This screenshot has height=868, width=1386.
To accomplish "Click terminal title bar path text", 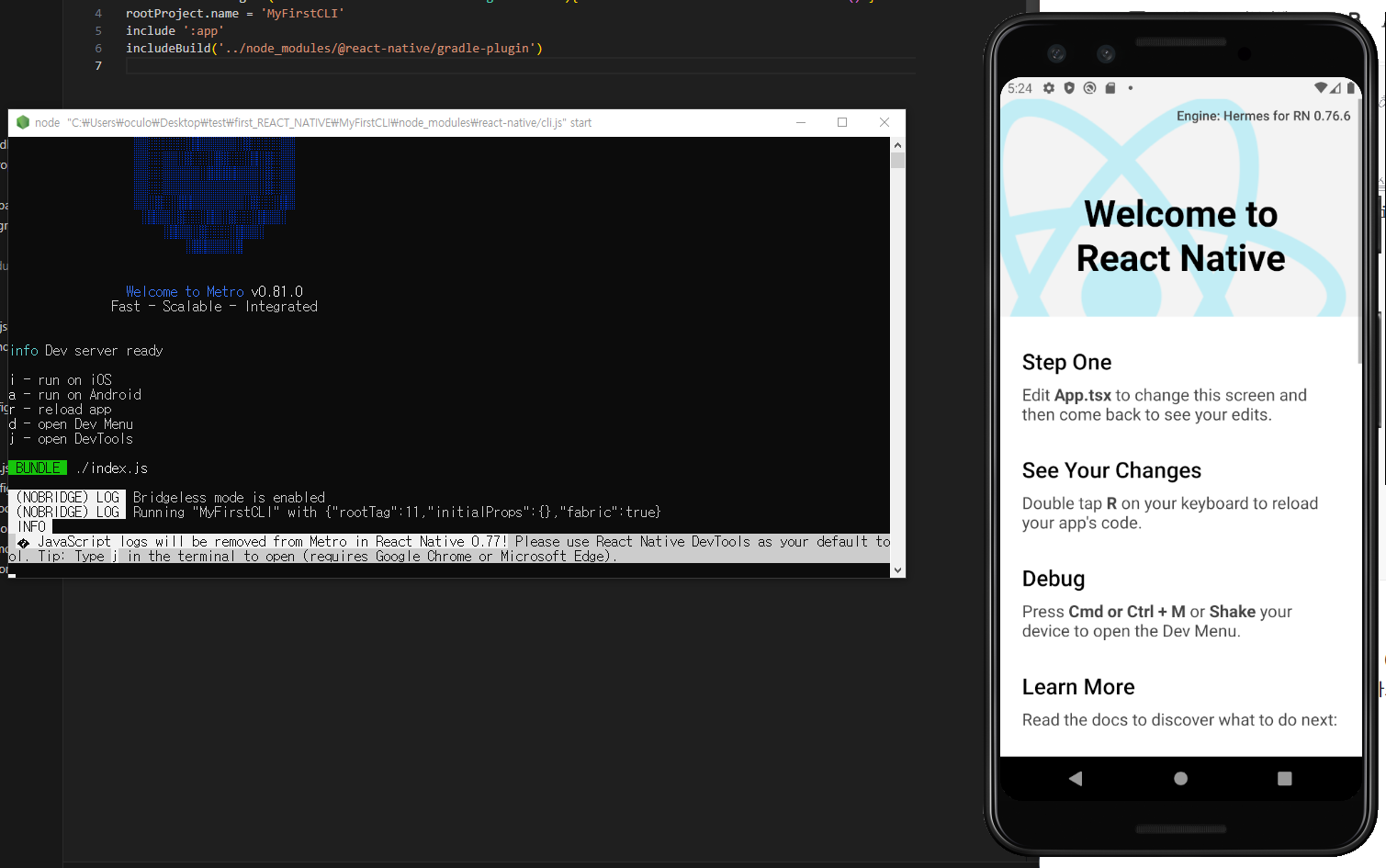I will 330,122.
